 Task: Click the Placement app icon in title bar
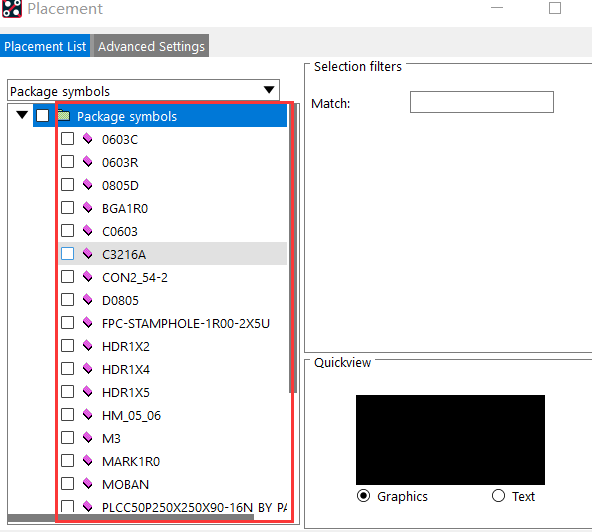[x=11, y=8]
